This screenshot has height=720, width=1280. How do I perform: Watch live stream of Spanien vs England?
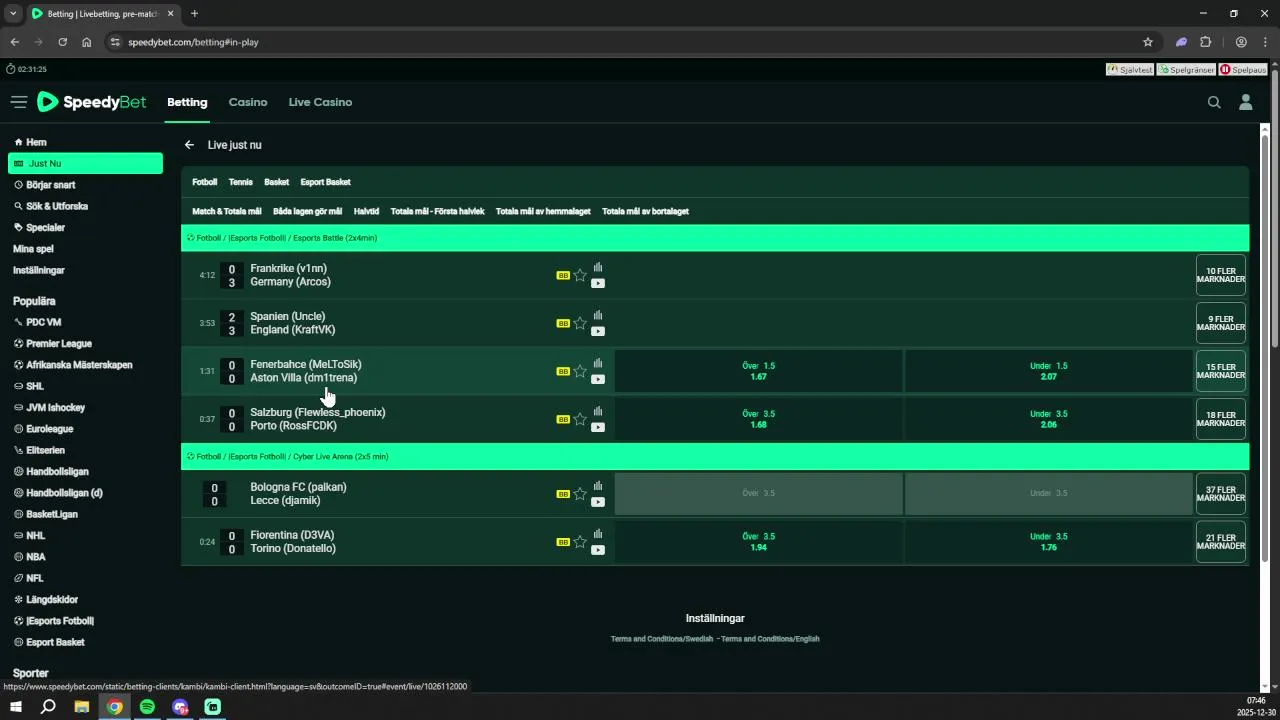pyautogui.click(x=598, y=331)
